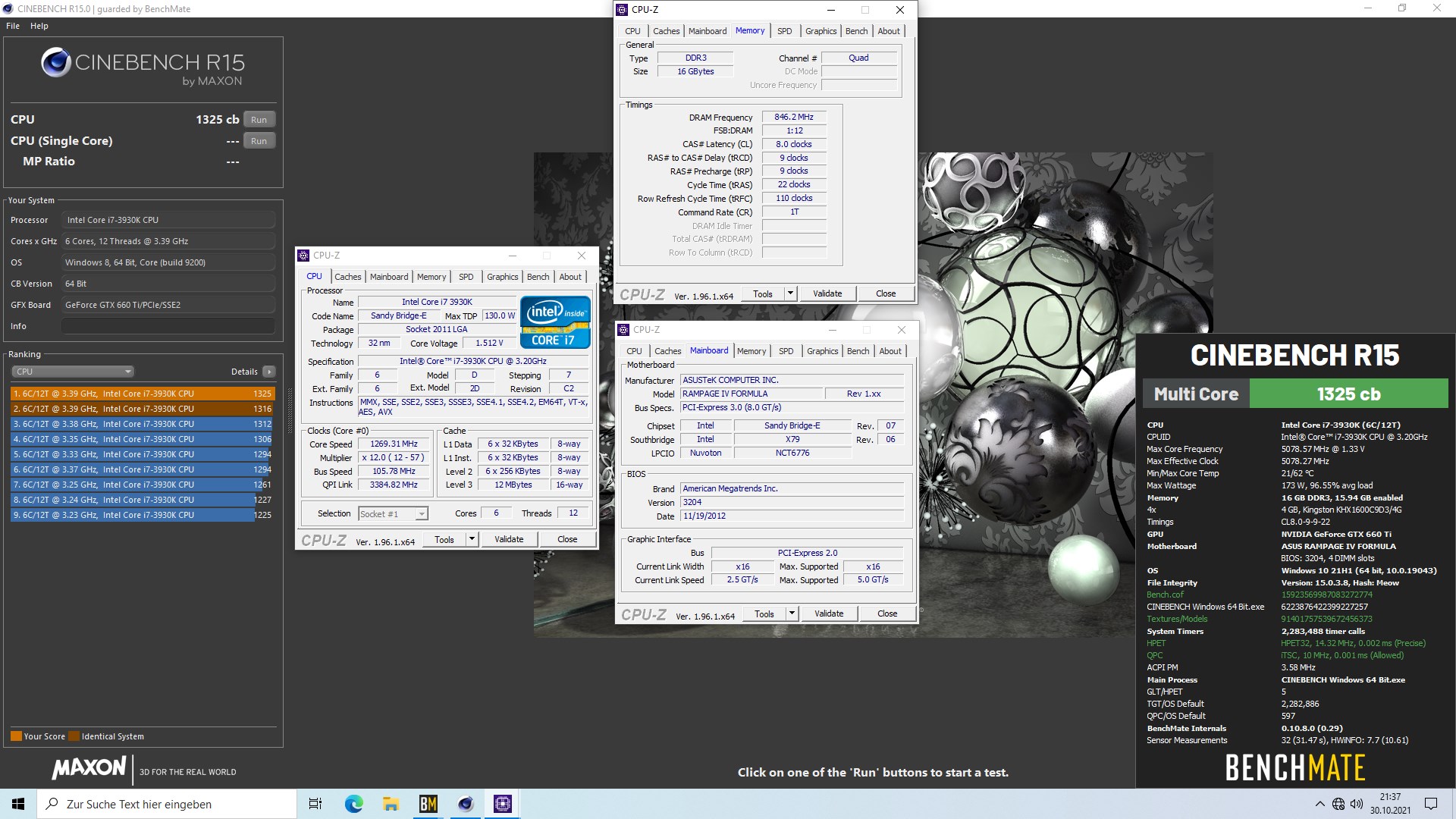Click HPET timer entry in BenchMate
The width and height of the screenshot is (1456, 819).
pyautogui.click(x=1156, y=643)
